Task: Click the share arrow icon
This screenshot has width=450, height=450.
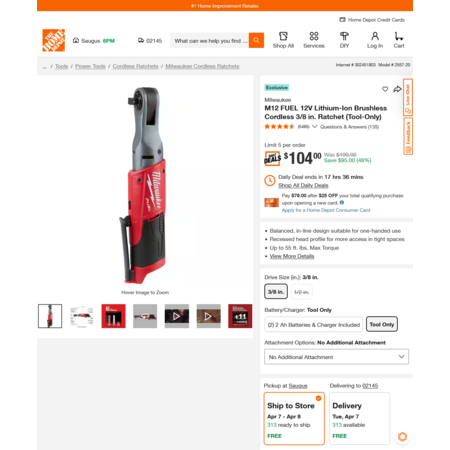Action: pos(397,89)
